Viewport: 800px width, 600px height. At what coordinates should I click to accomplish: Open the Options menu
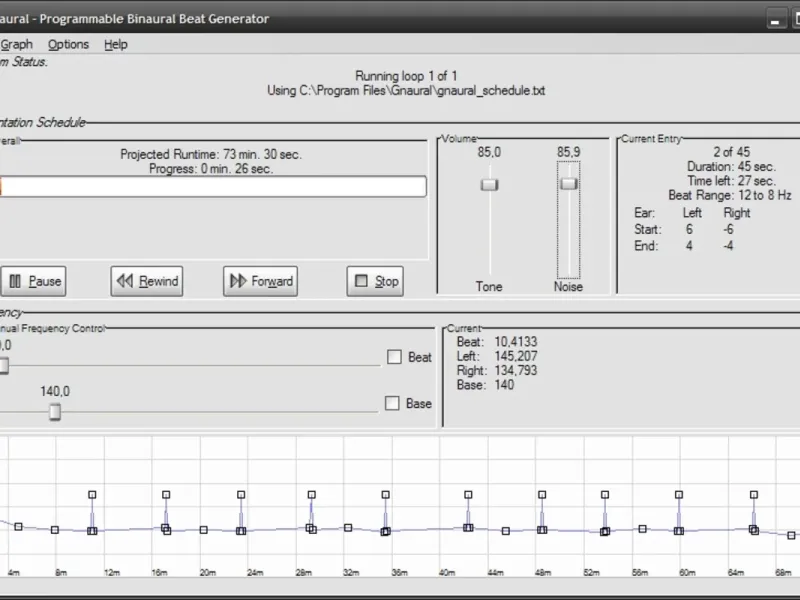coord(68,44)
